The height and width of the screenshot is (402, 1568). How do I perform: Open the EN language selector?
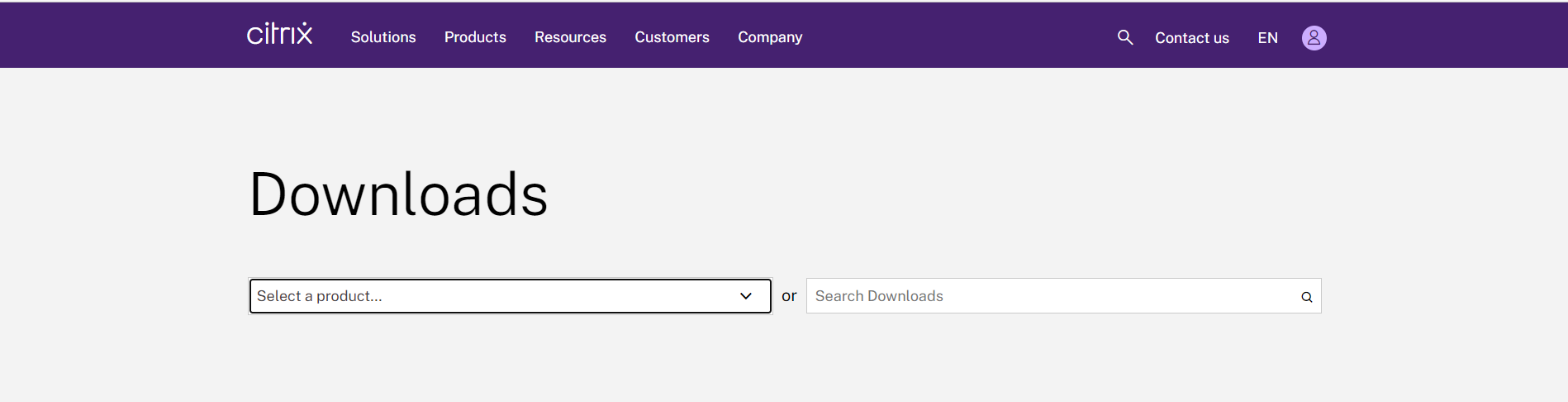pos(1267,38)
